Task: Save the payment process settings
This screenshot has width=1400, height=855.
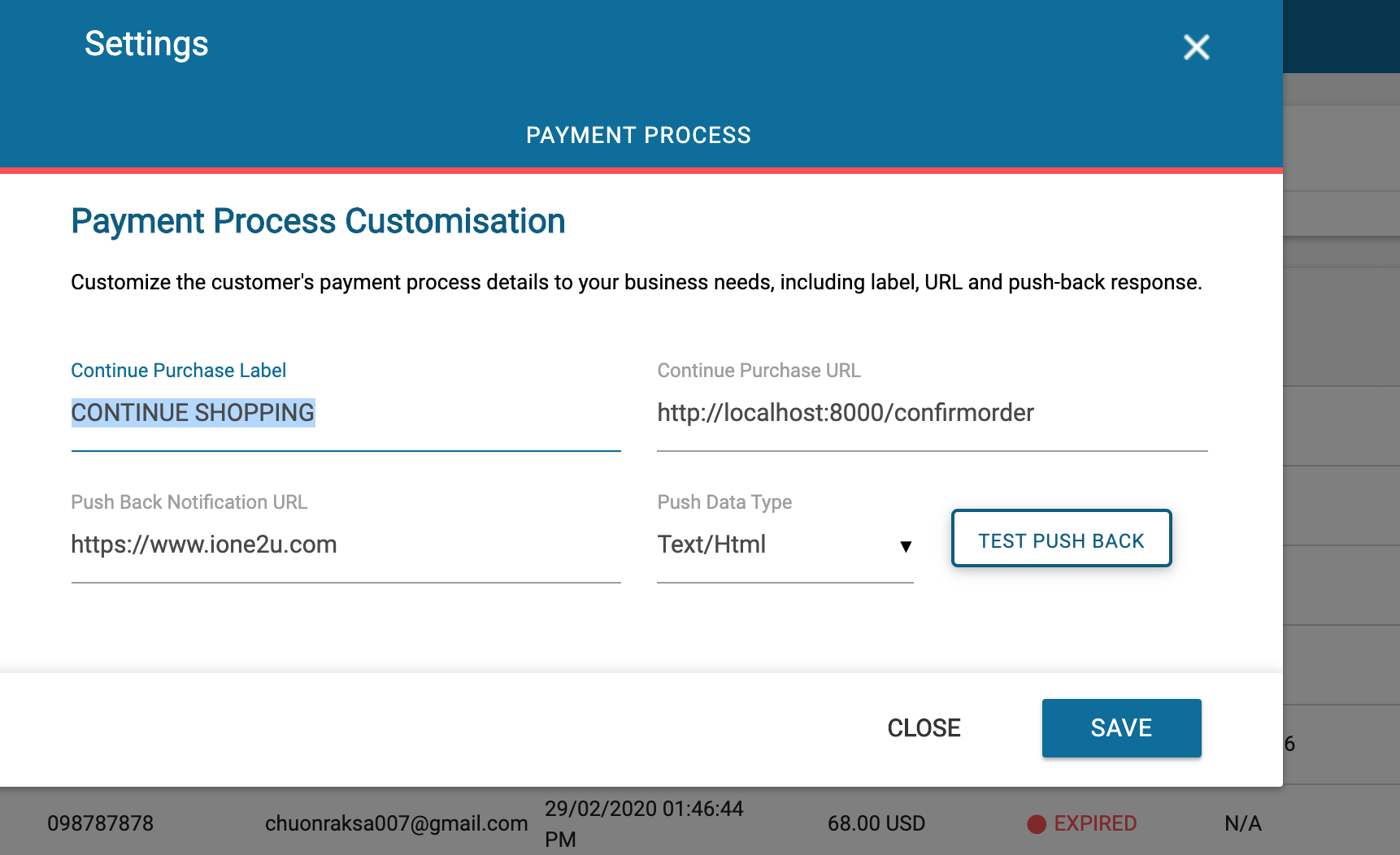Action: (1121, 728)
